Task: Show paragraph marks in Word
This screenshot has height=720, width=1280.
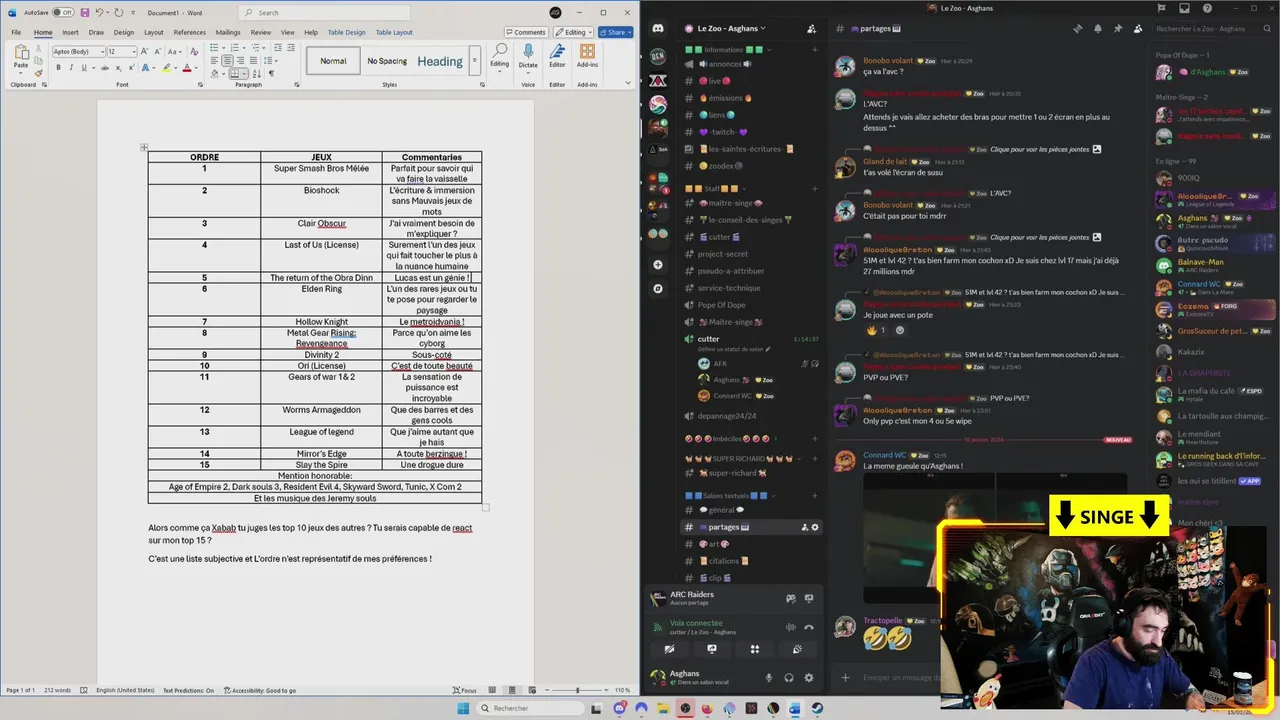Action: [271, 74]
